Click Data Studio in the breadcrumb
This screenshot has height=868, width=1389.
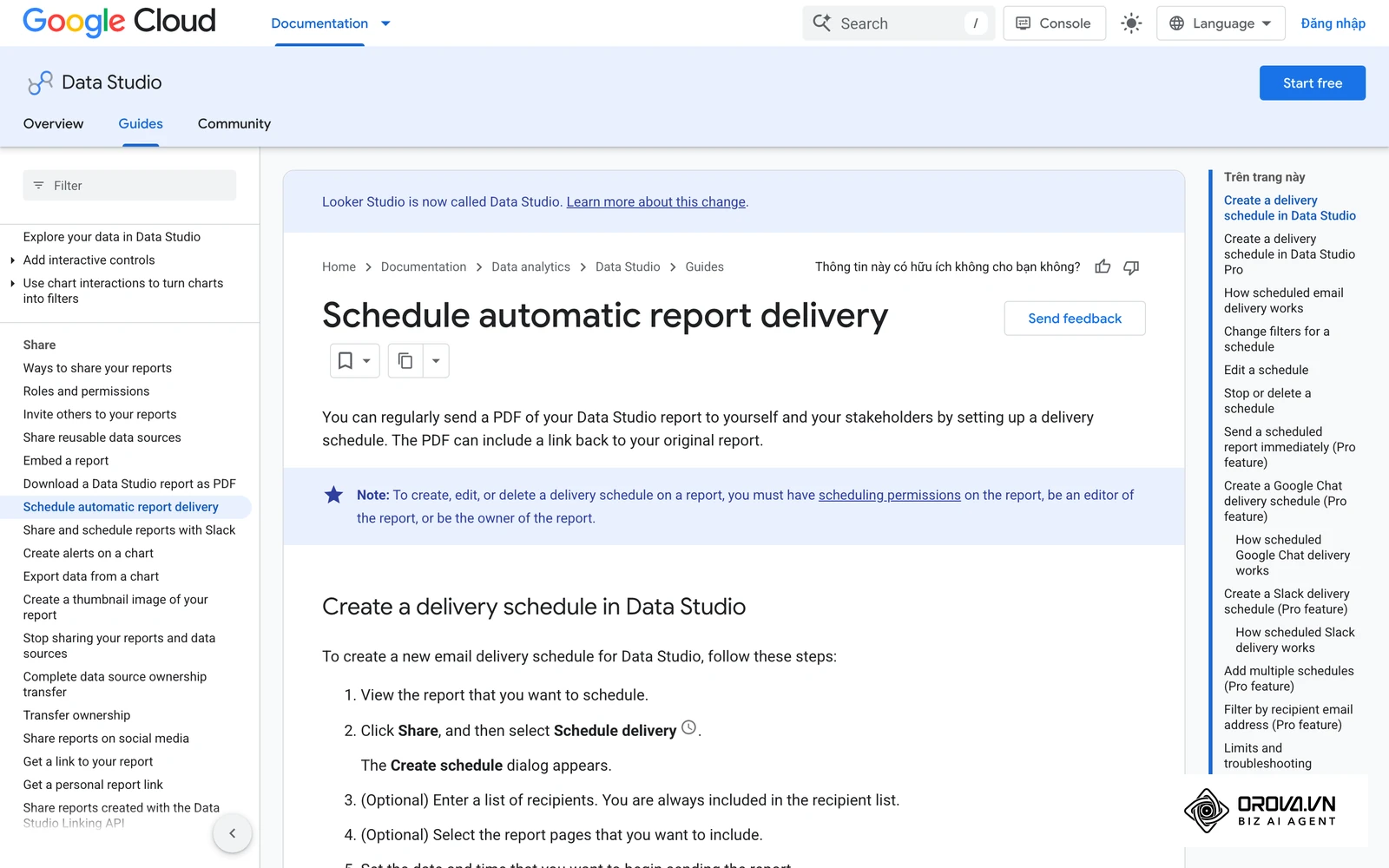click(628, 266)
